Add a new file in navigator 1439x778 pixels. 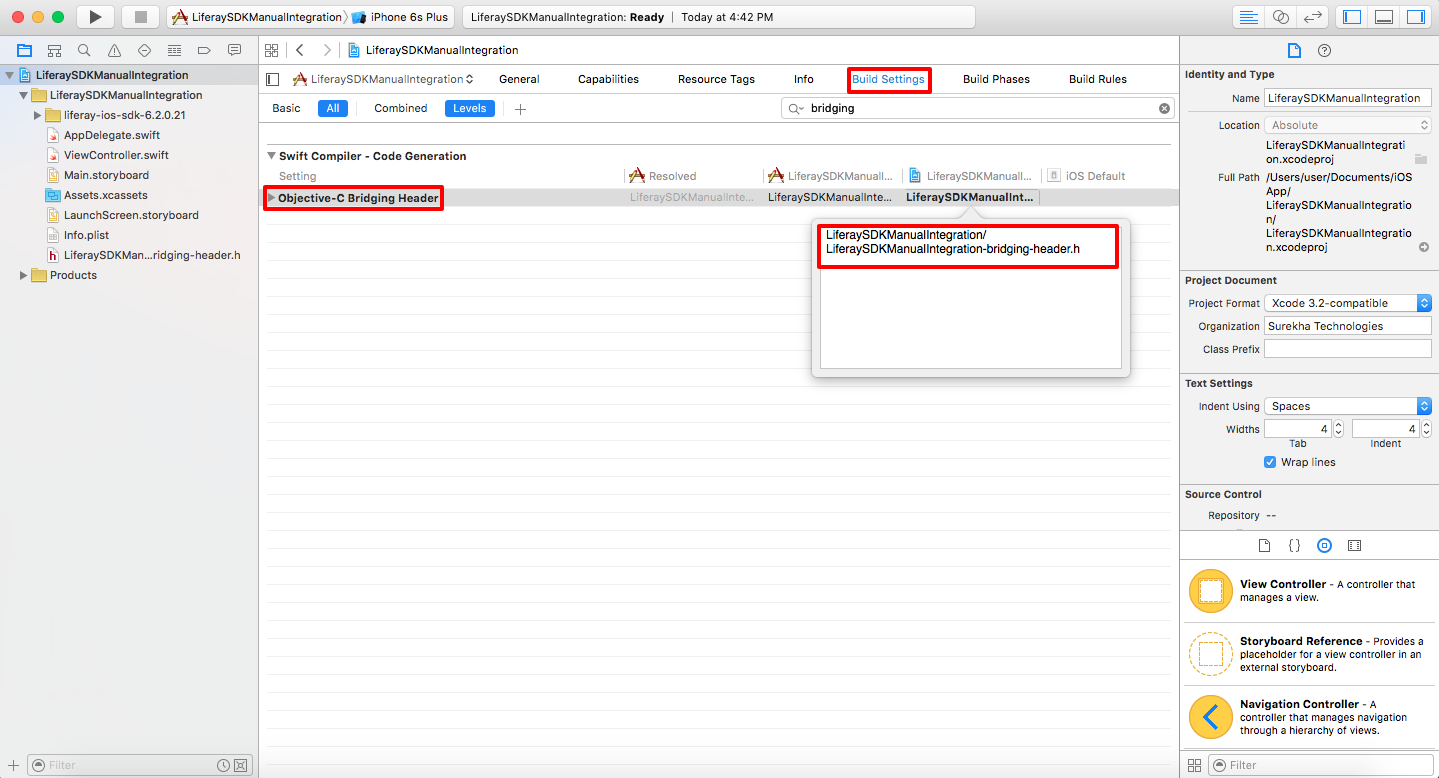[x=13, y=765]
